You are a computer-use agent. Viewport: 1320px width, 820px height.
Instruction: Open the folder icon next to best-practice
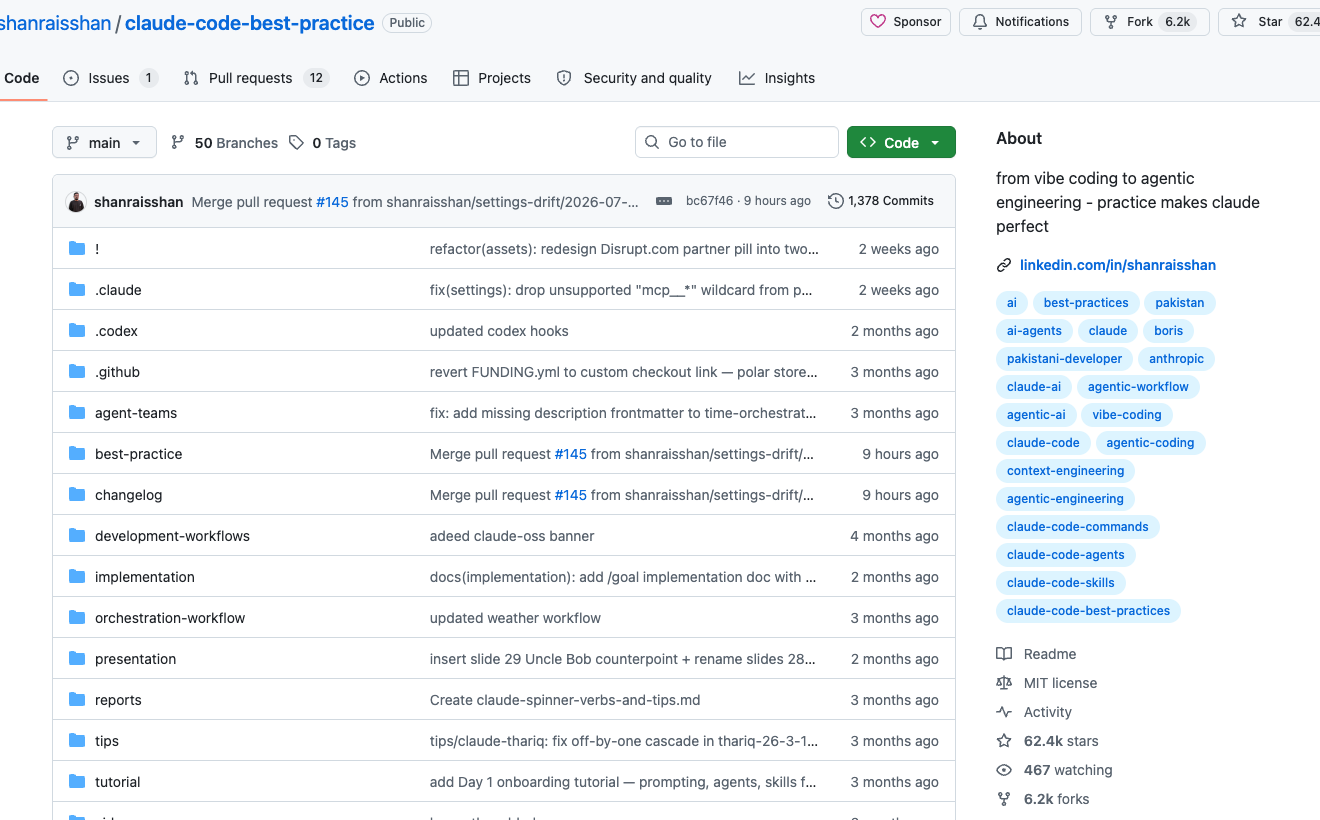click(77, 454)
